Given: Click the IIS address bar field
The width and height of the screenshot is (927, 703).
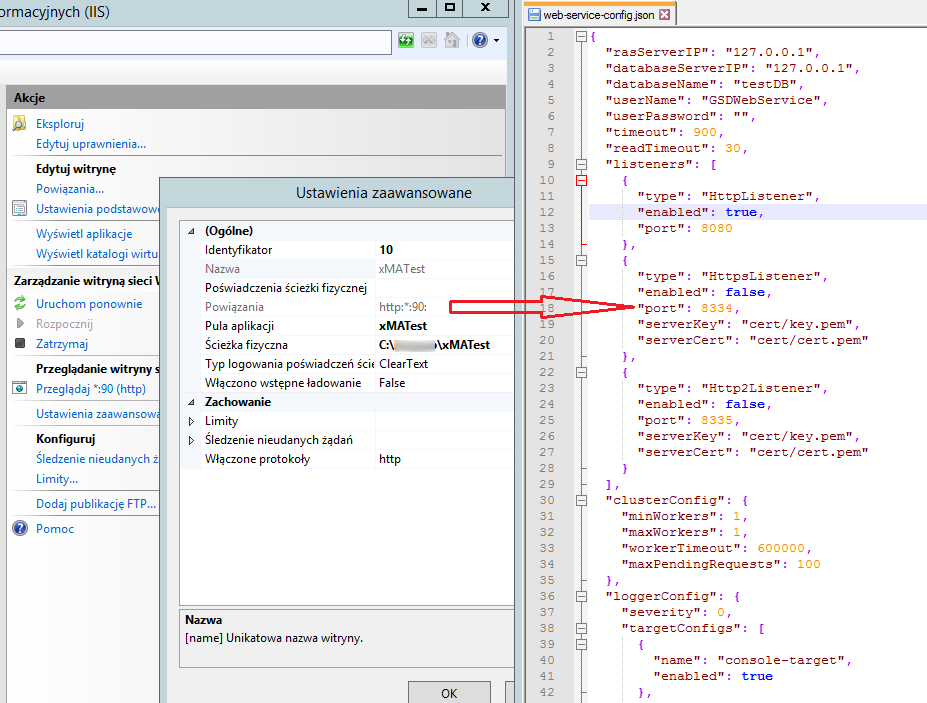Looking at the screenshot, I should click(x=195, y=42).
